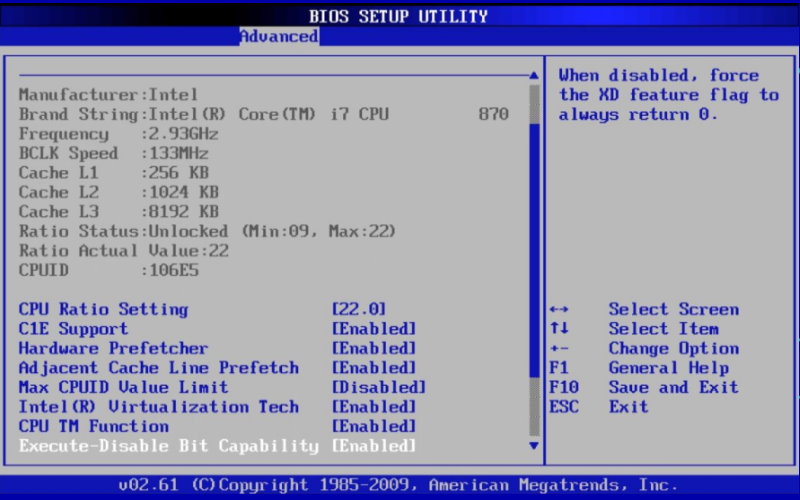The width and height of the screenshot is (800, 500).
Task: Select Intel(R) Virtualization Tech option
Action: 158,407
